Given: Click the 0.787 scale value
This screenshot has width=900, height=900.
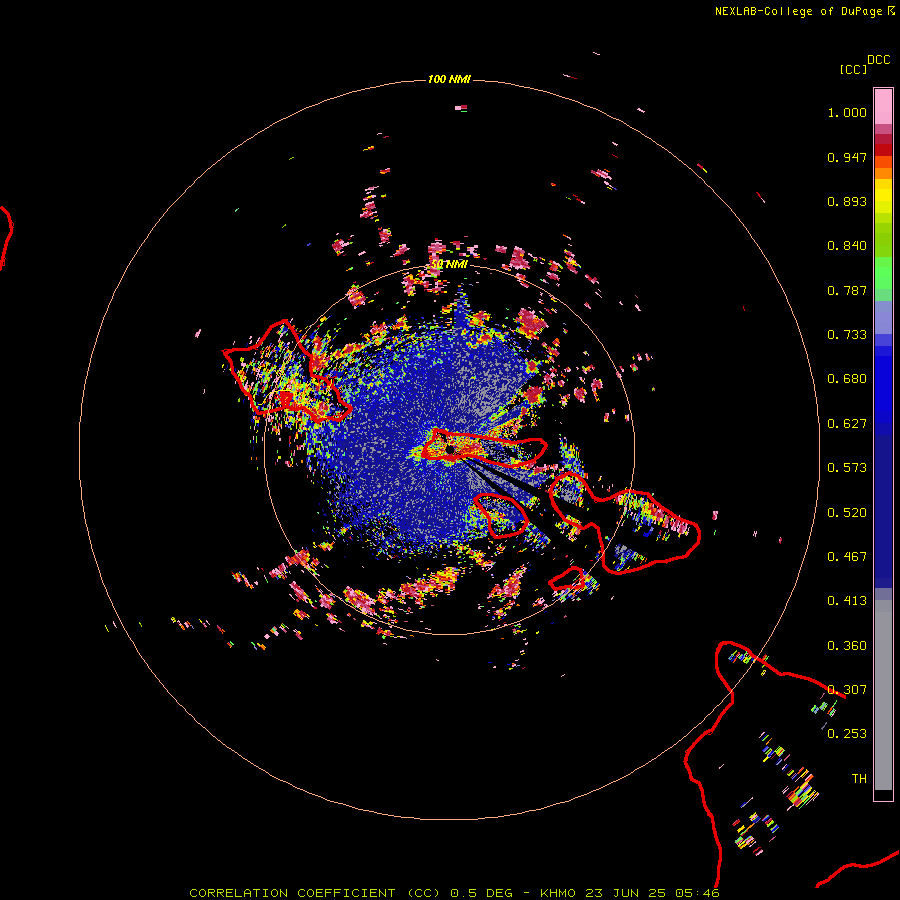Looking at the screenshot, I should (x=847, y=290).
